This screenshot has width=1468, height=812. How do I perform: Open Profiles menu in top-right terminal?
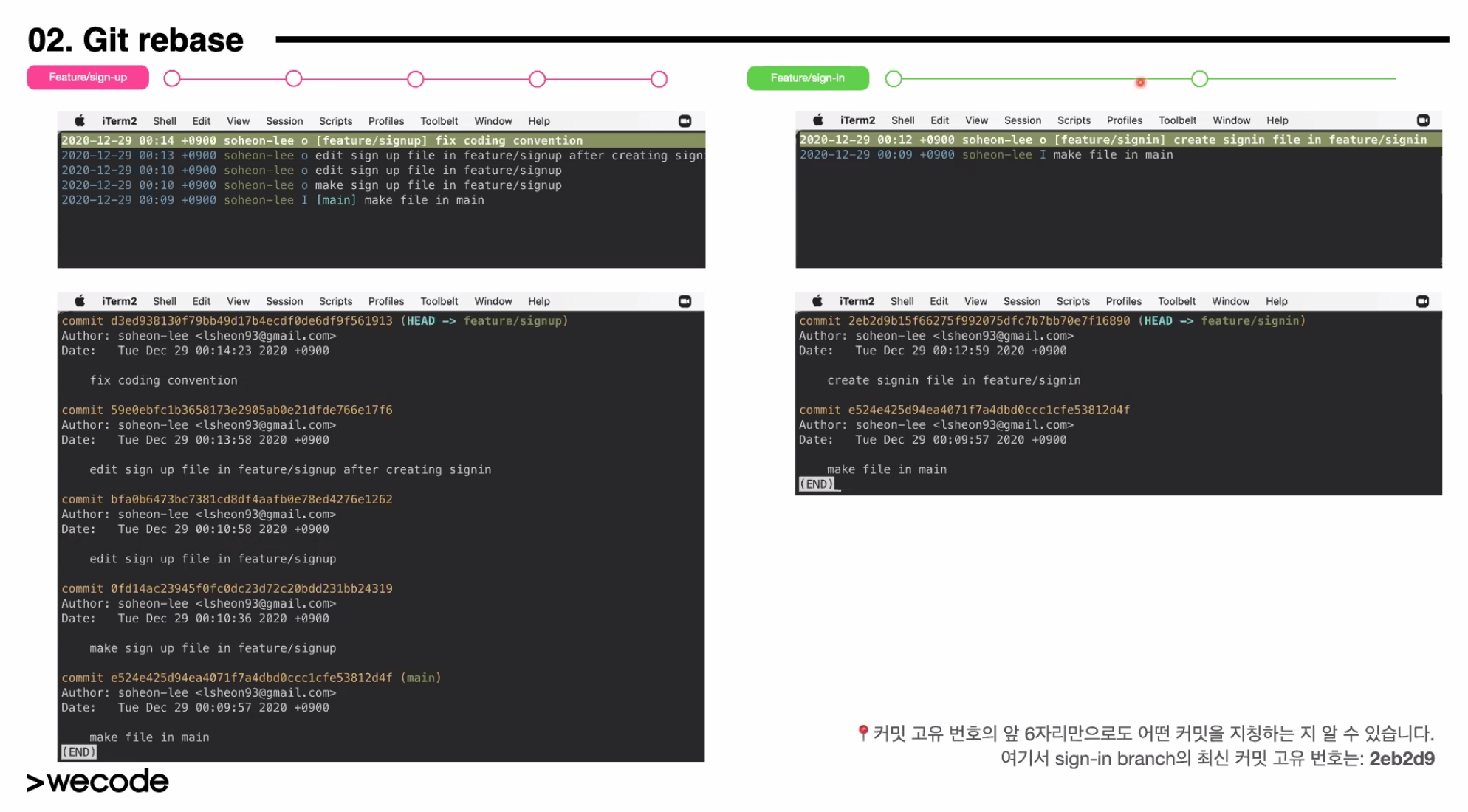[x=1123, y=120]
